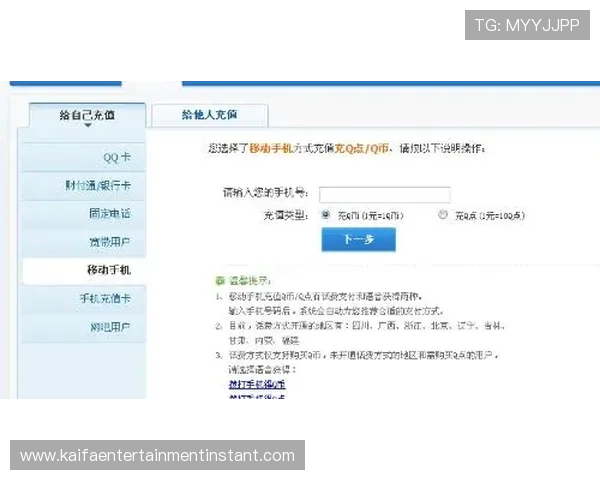Select 固定电话 payment option
This screenshot has width=600, height=480.
(x=83, y=214)
